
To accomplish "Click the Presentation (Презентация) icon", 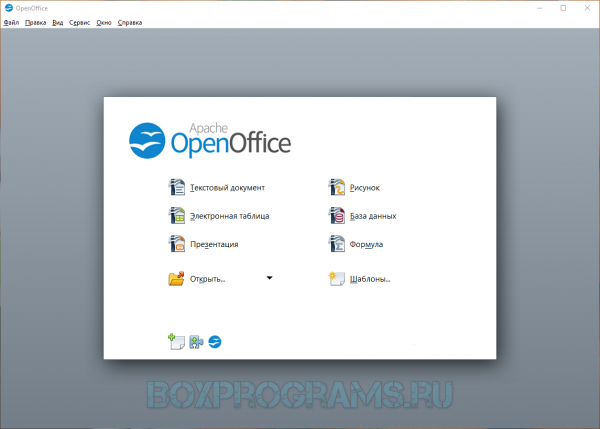I will click(177, 244).
